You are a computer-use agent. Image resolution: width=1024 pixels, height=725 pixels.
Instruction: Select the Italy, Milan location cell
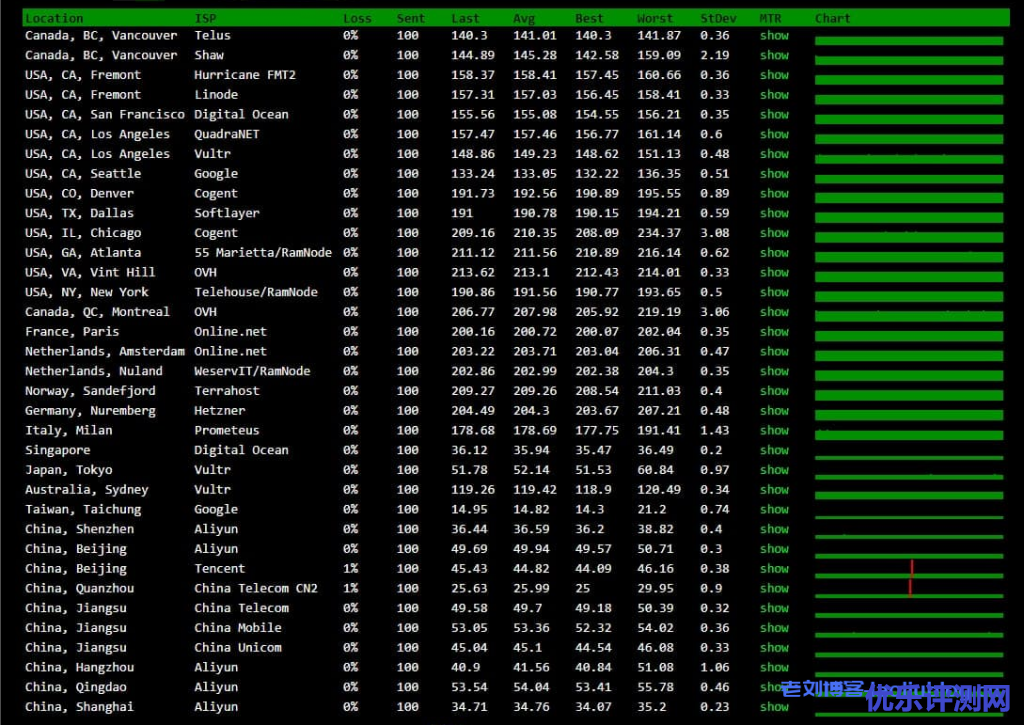click(x=69, y=430)
